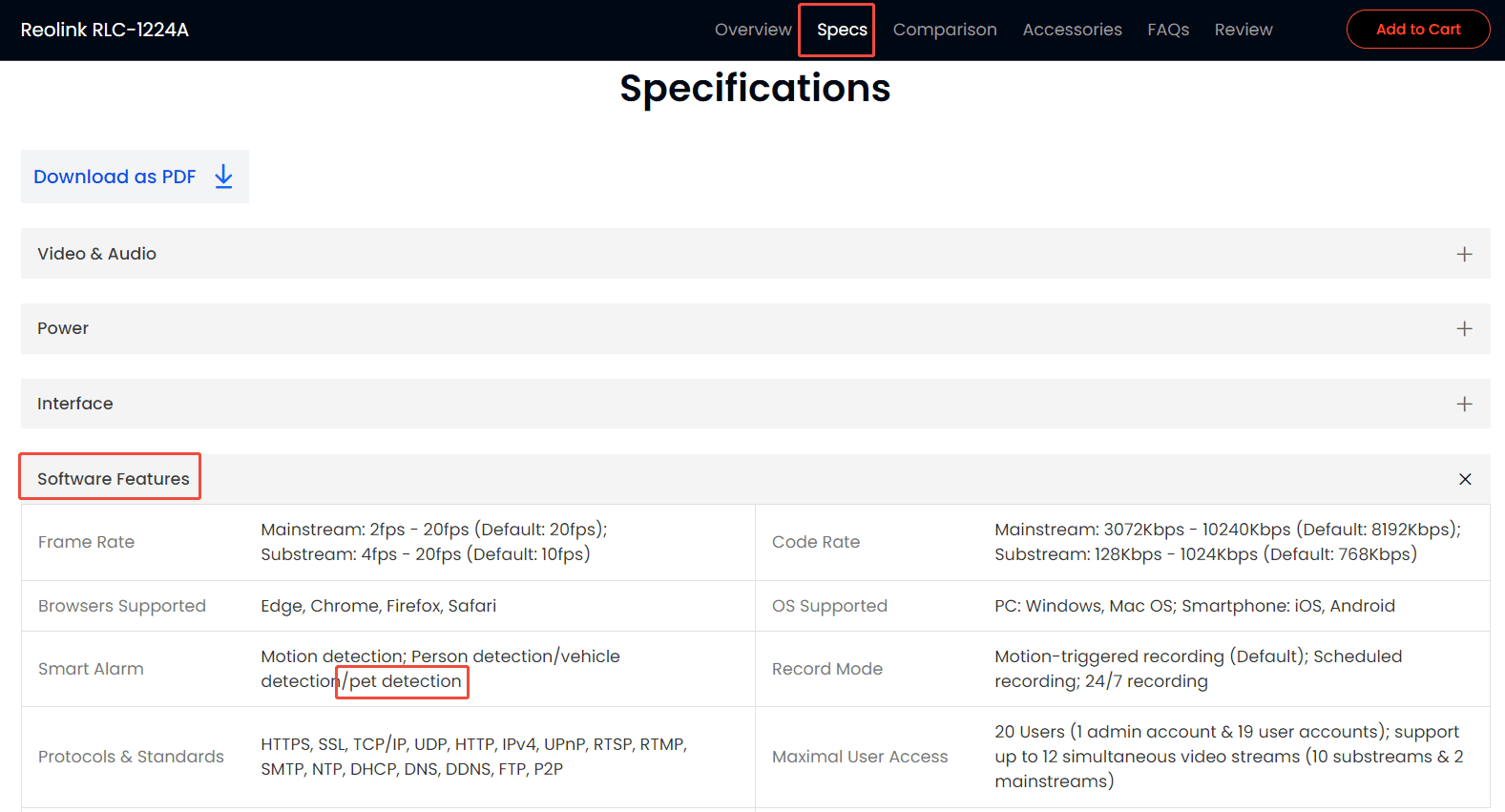Click the Video & Audio section header
Screen dimensions: 1505x812
pyautogui.click(x=756, y=254)
